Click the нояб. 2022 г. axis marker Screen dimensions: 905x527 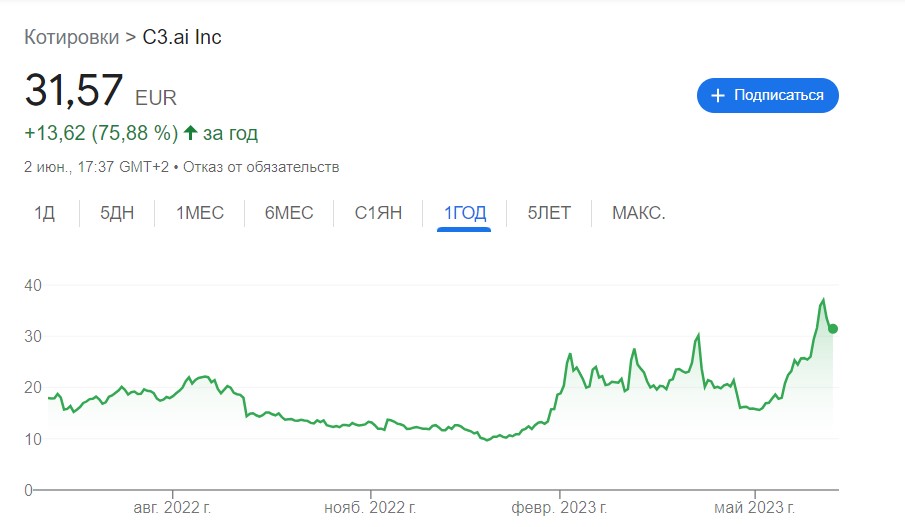point(370,507)
